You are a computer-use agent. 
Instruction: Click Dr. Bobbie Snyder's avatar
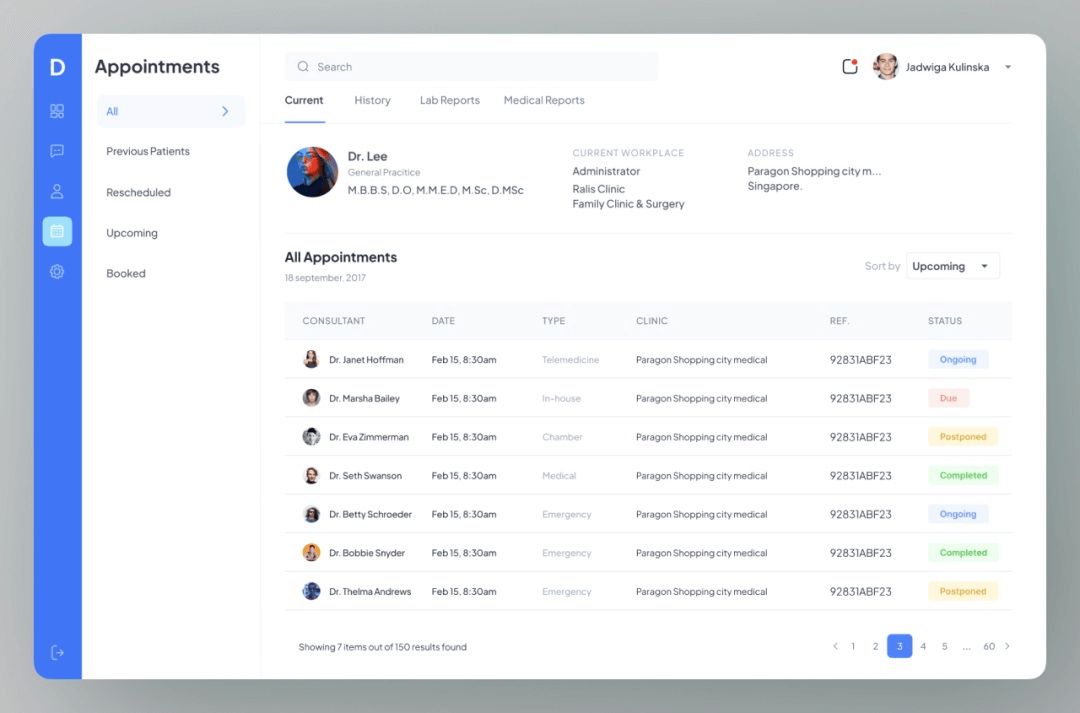click(311, 552)
